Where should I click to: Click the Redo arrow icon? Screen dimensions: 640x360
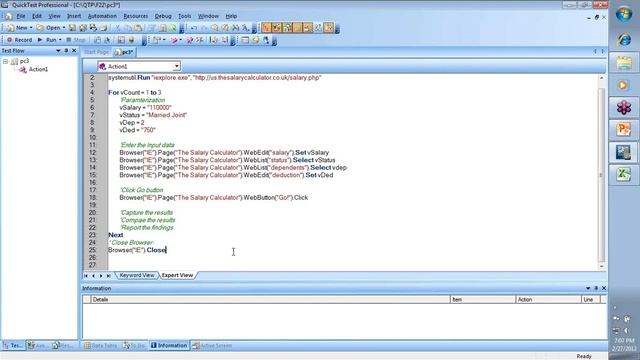pyautogui.click(x=204, y=28)
